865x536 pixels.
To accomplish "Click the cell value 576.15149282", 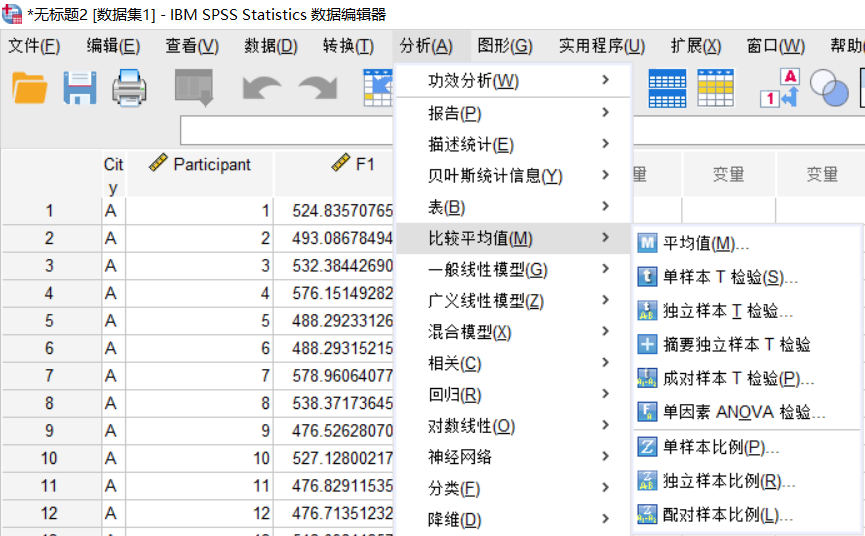I will (x=342, y=293).
